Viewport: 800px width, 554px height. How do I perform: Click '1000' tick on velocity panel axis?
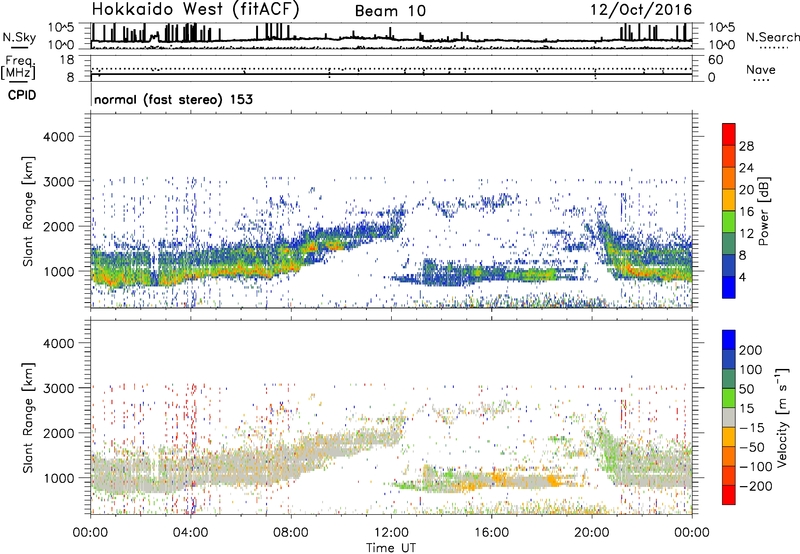pos(59,478)
